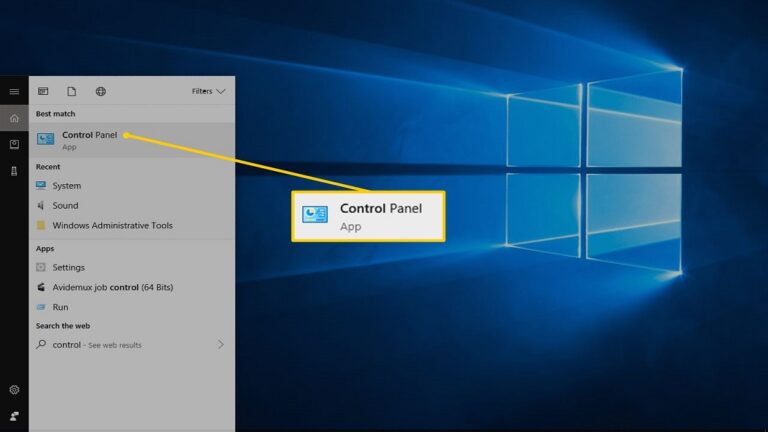Filter results by Apps icon
The image size is (768, 432).
pyautogui.click(x=43, y=91)
